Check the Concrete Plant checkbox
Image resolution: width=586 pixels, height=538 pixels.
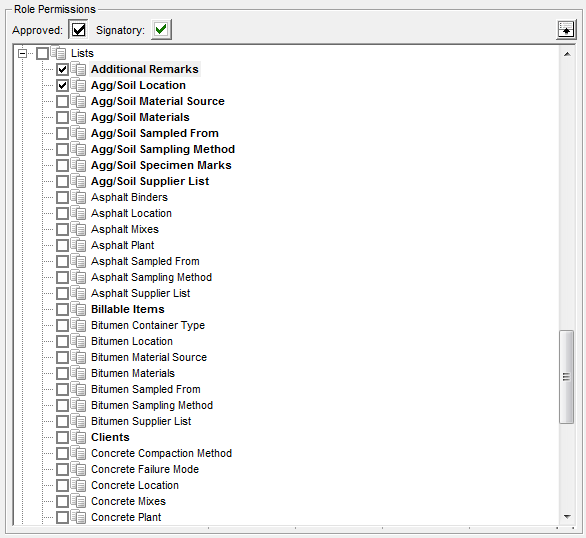62,517
